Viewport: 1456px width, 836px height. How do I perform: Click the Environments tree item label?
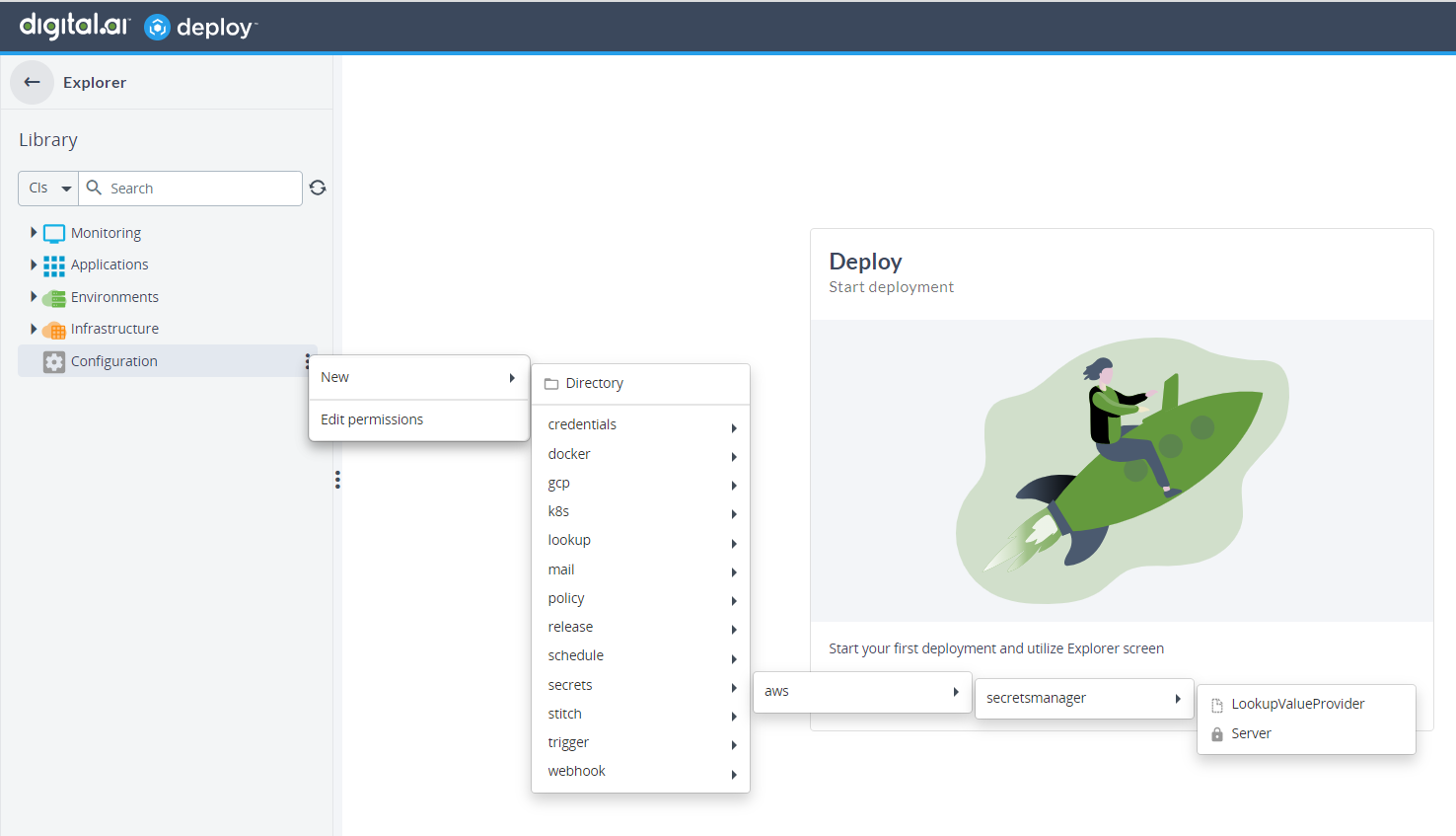(114, 297)
